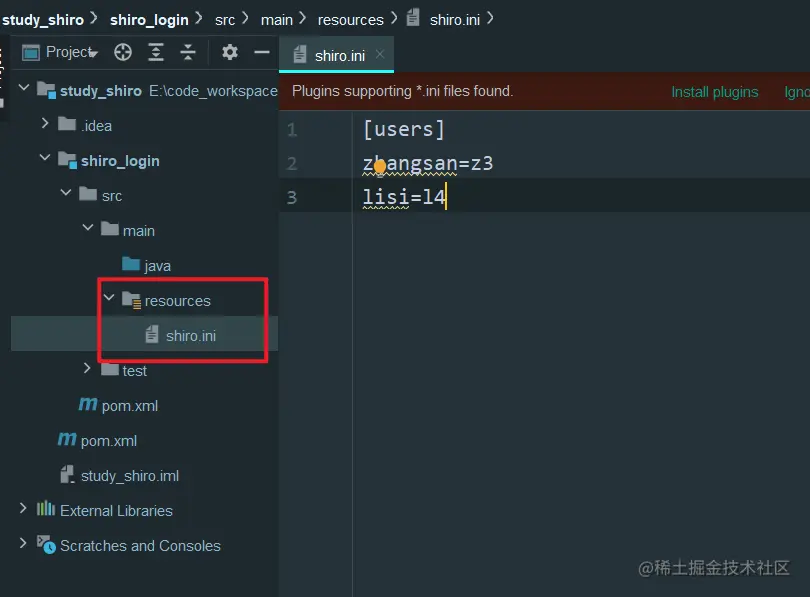Select the java folder in tree
The width and height of the screenshot is (810, 597).
[x=158, y=265]
